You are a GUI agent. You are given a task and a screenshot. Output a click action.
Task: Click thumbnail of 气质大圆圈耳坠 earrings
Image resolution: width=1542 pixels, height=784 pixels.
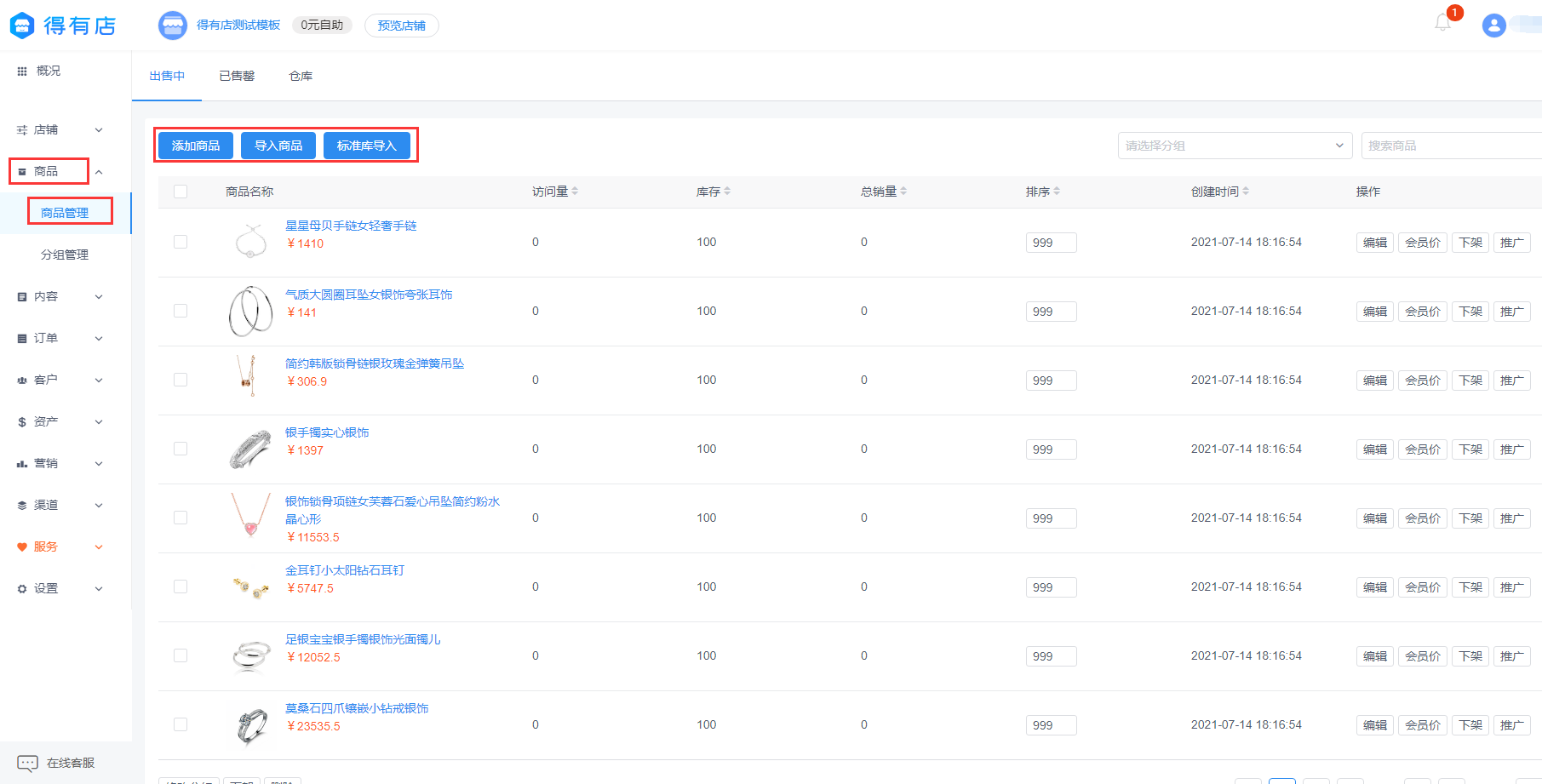click(x=250, y=311)
